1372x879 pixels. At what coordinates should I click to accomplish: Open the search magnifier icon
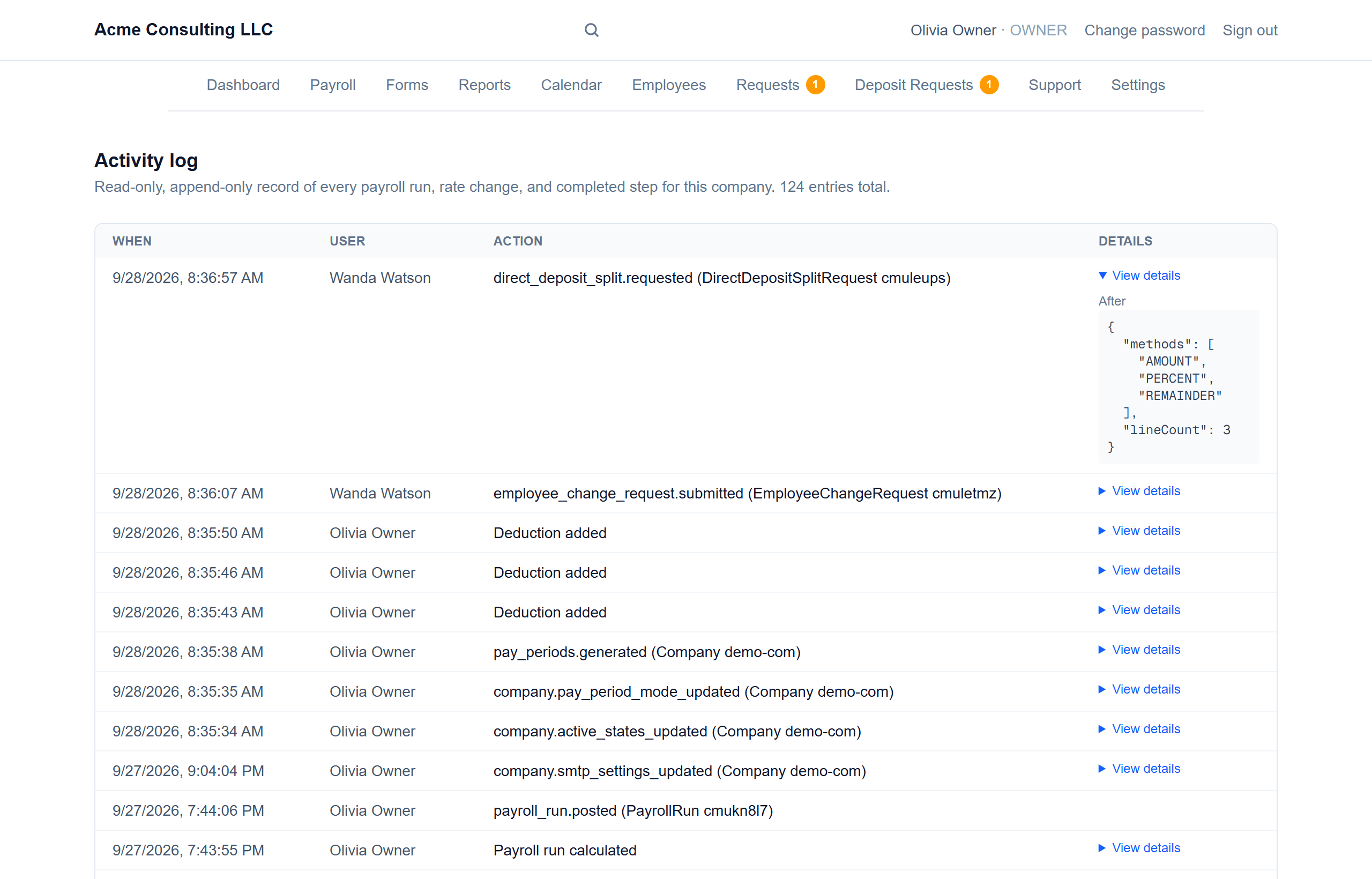(x=591, y=29)
